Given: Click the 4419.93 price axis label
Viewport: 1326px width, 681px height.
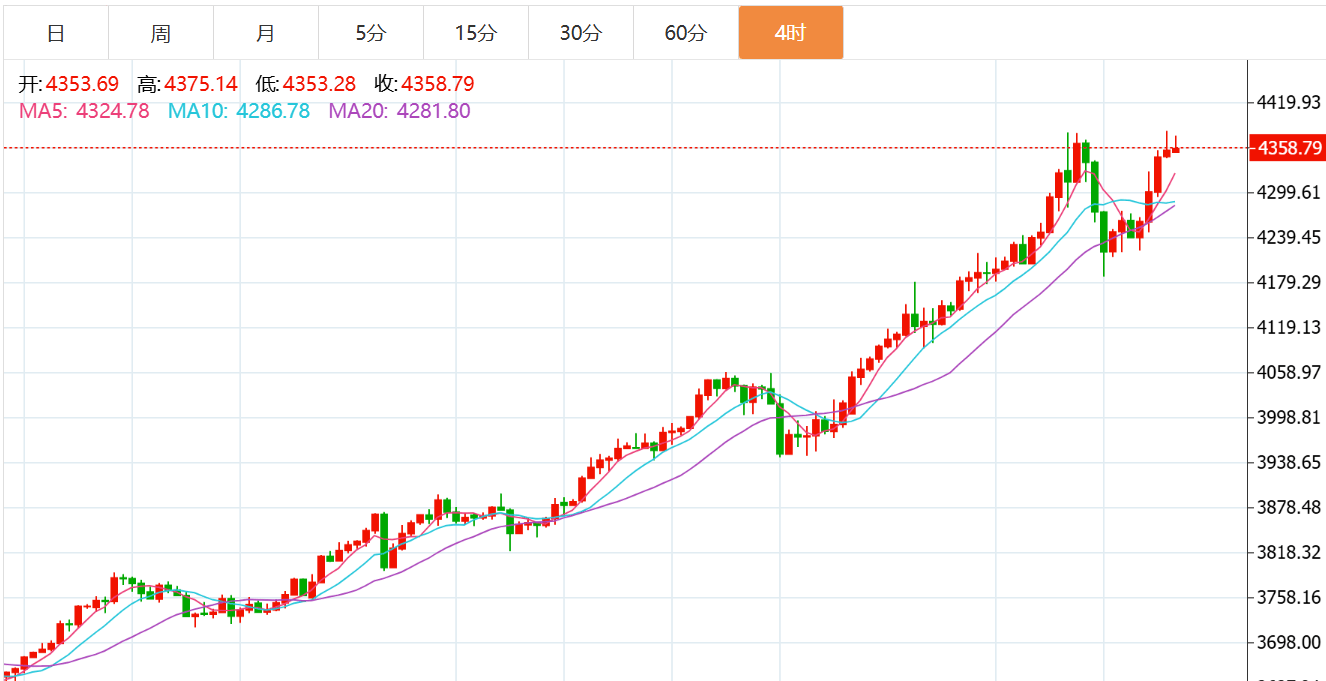Looking at the screenshot, I should tap(1288, 102).
